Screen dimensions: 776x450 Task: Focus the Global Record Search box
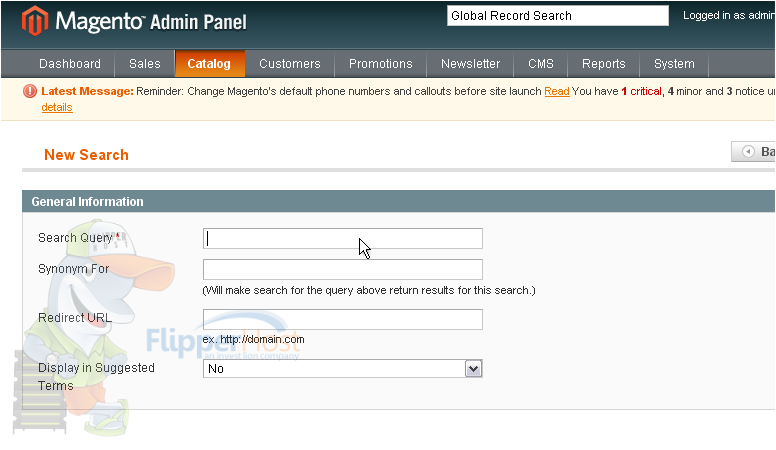coord(558,16)
